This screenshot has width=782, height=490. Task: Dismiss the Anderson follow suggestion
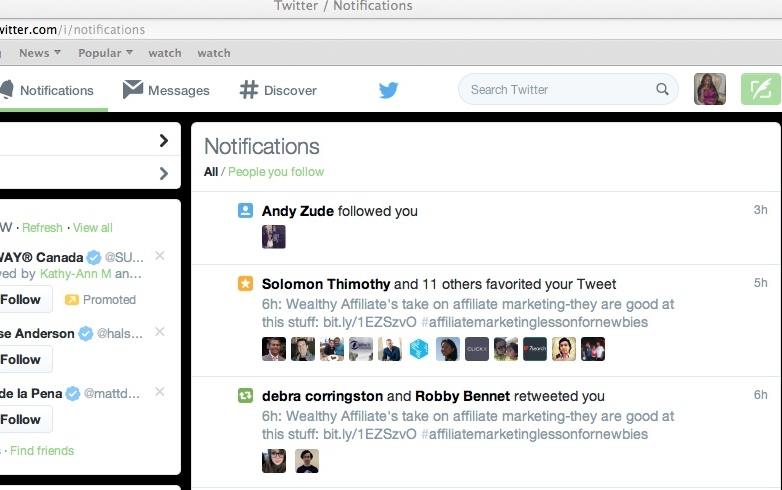click(x=160, y=331)
